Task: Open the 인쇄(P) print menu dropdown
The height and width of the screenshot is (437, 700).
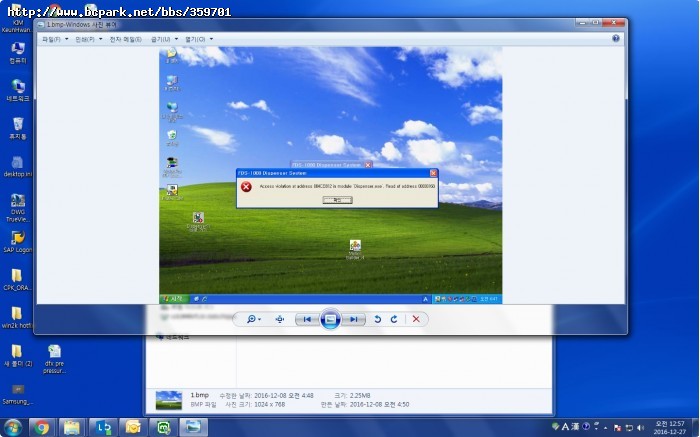Action: click(x=88, y=39)
